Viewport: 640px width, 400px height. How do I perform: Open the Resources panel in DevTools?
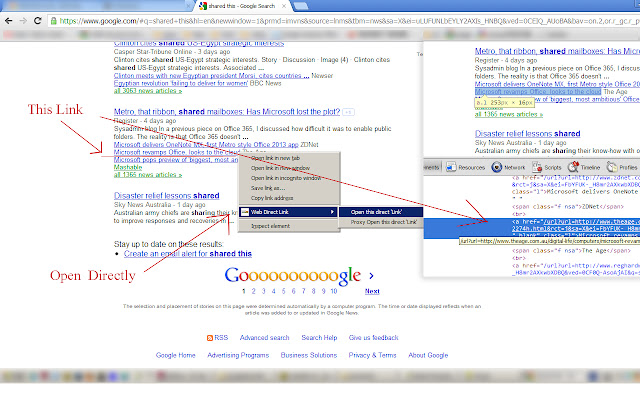465,167
